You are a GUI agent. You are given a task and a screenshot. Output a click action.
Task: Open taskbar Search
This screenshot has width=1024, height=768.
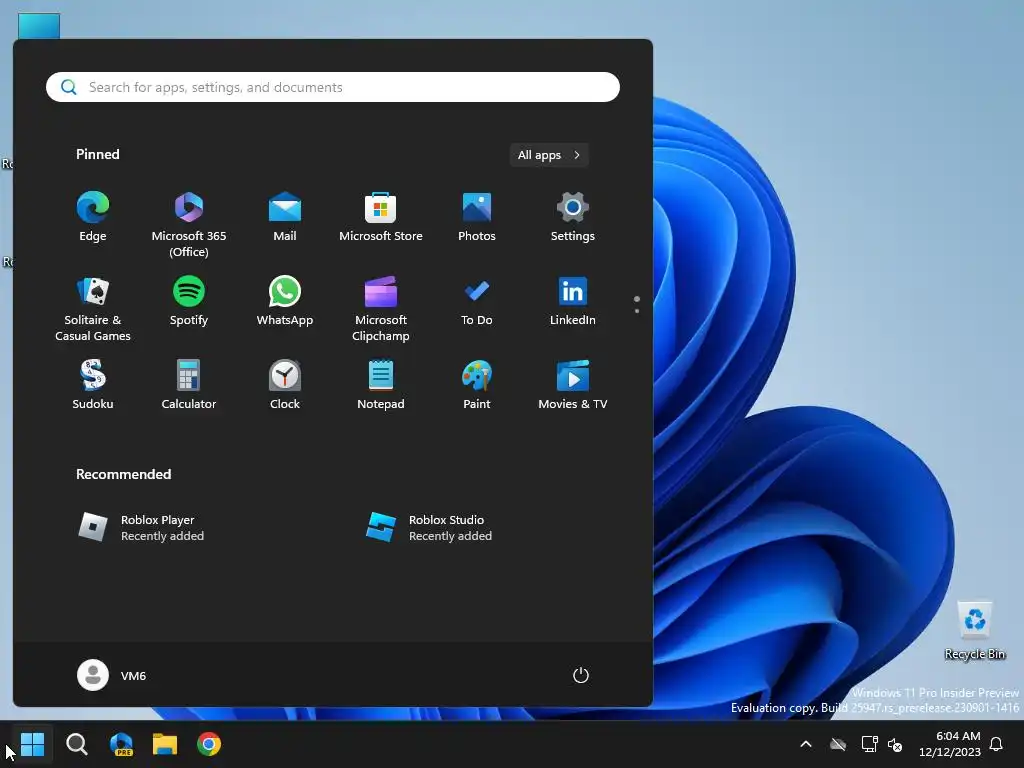click(x=76, y=744)
